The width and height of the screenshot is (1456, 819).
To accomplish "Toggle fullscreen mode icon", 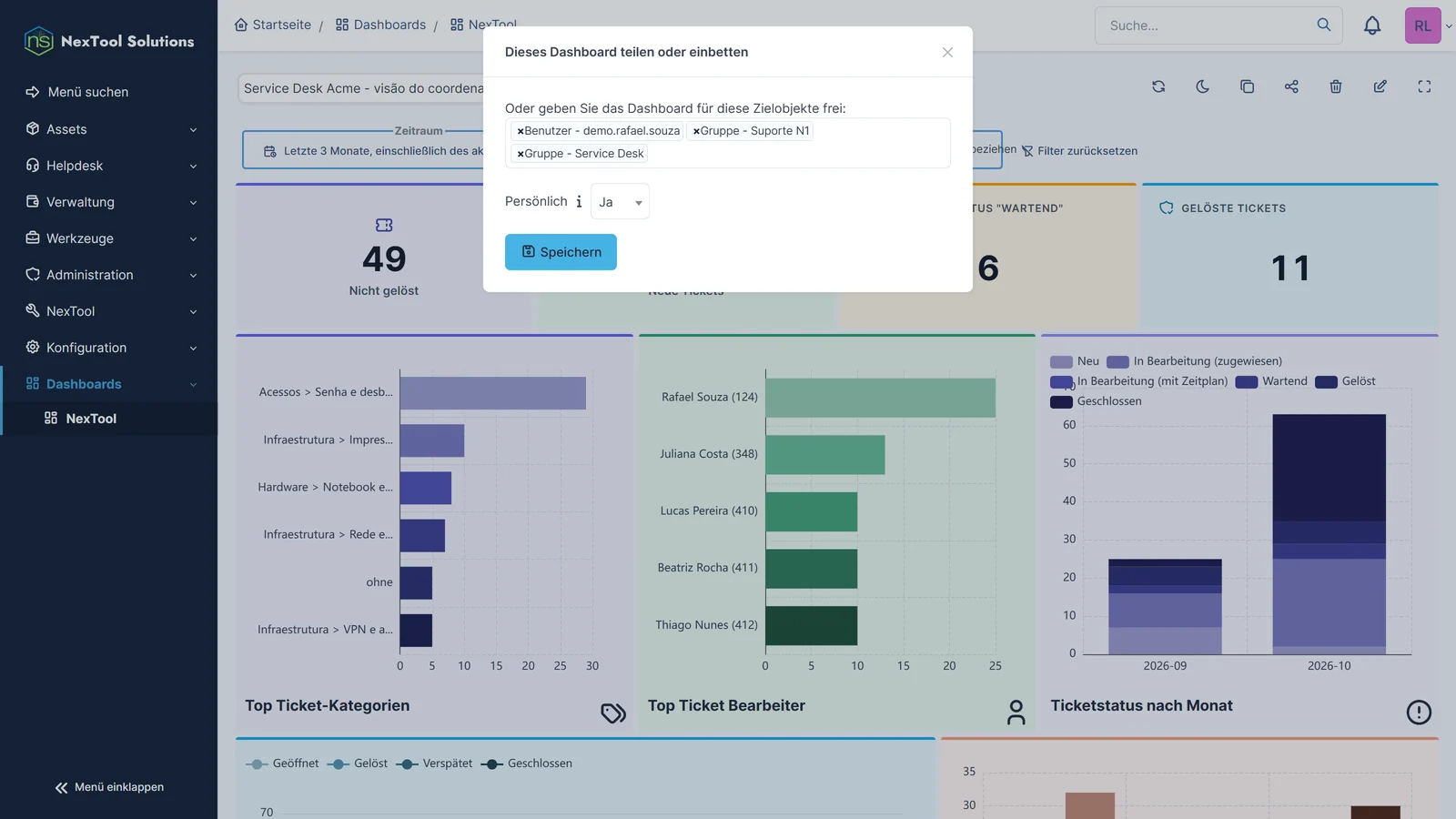I will 1424,86.
